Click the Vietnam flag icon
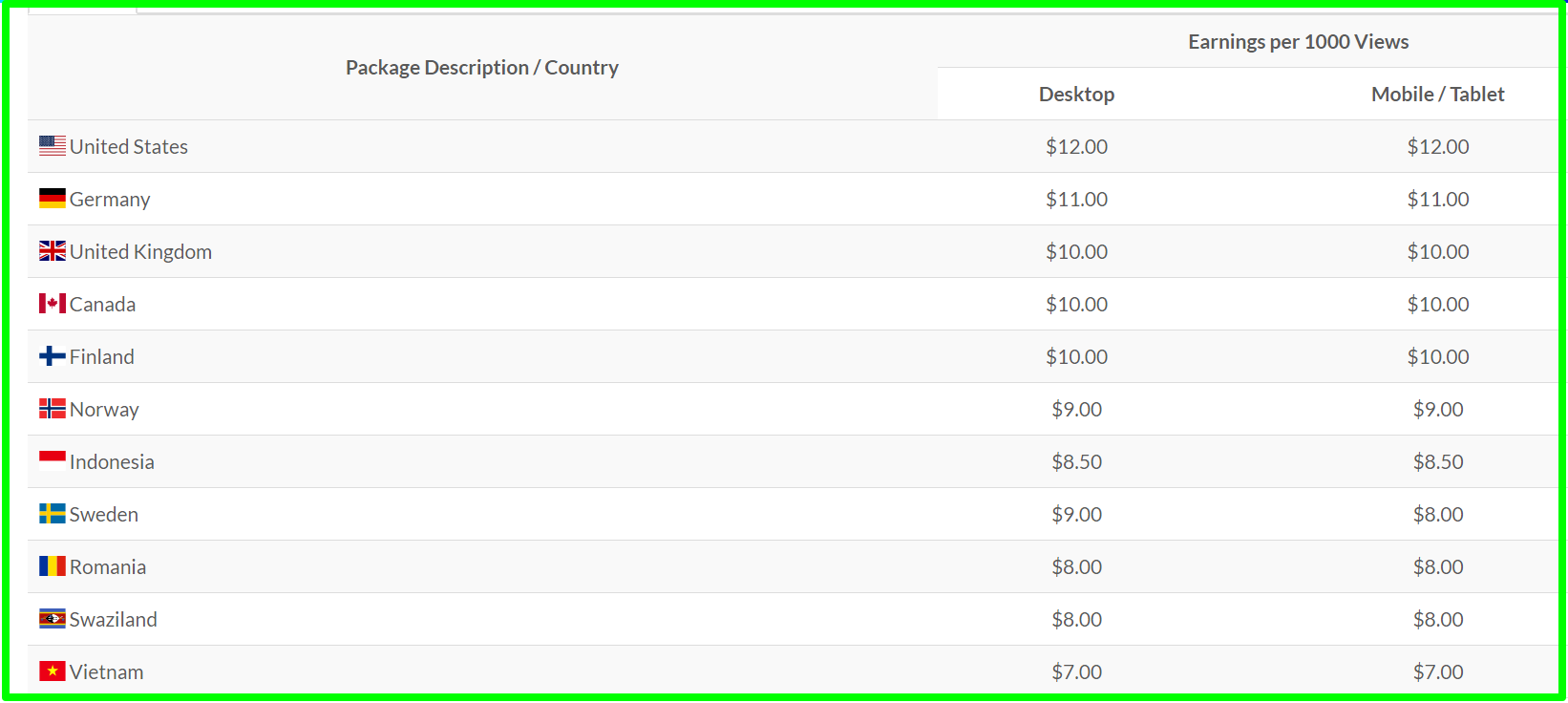Image resolution: width=1568 pixels, height=703 pixels. (53, 671)
